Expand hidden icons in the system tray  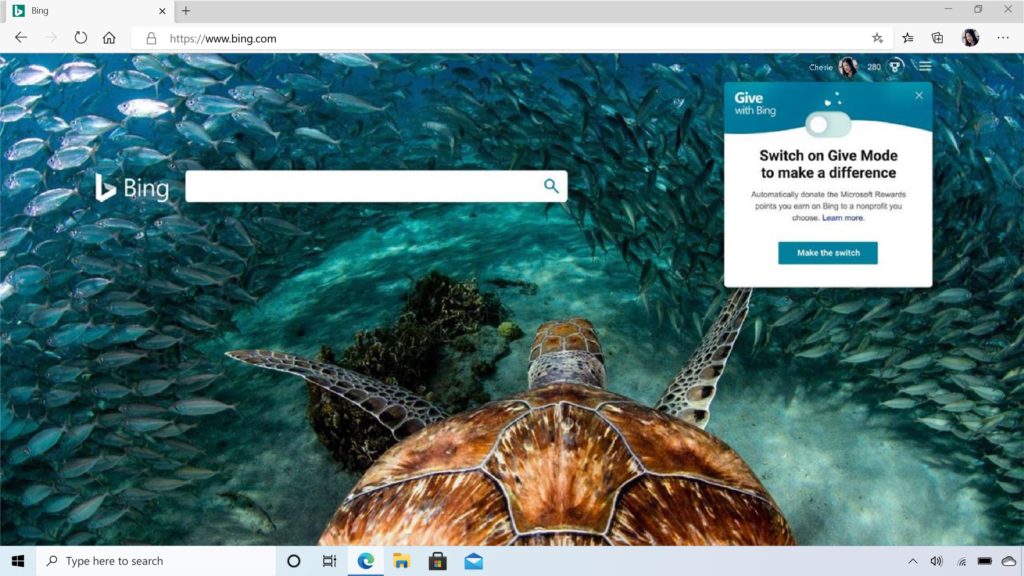point(912,561)
